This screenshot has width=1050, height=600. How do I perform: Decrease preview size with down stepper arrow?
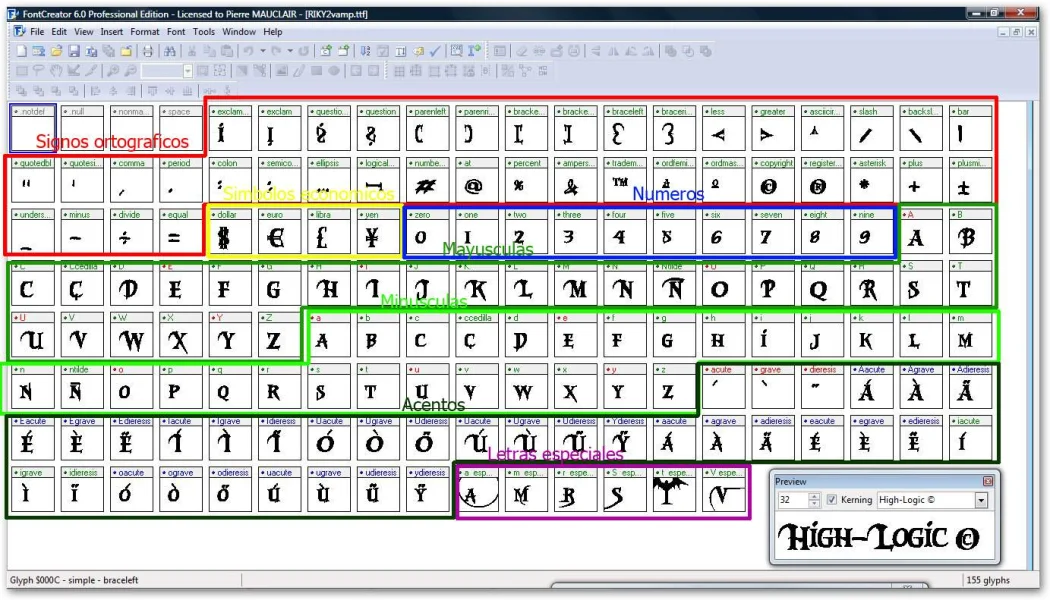(814, 504)
